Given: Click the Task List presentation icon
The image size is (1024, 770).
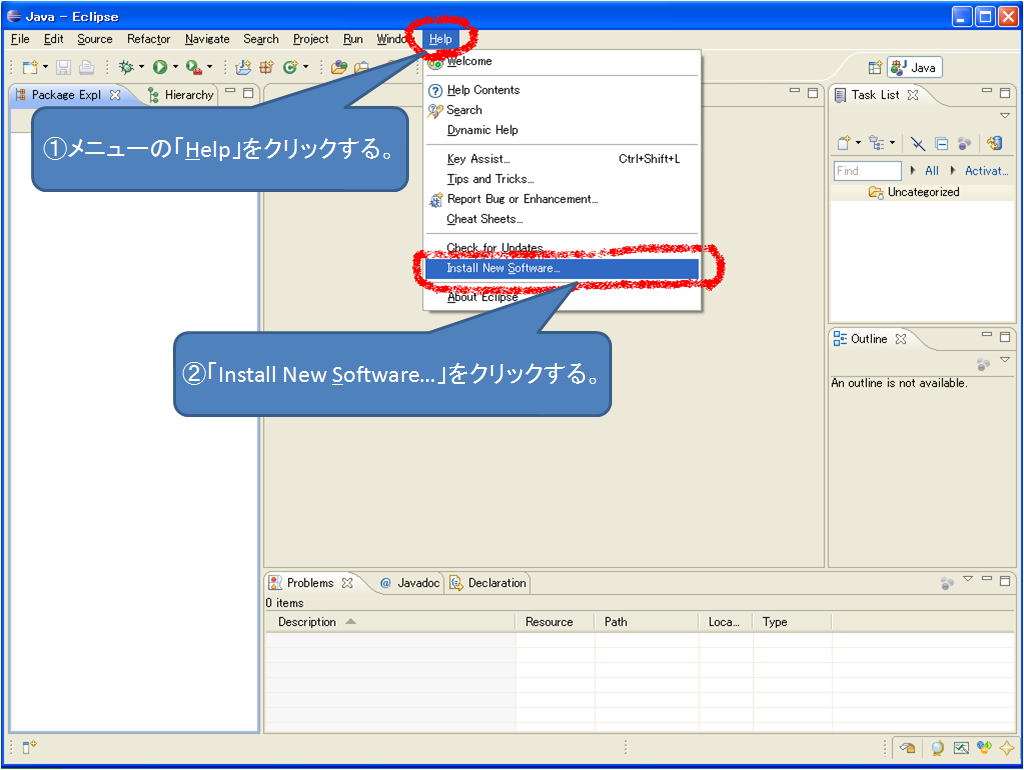Looking at the screenshot, I should click(x=876, y=143).
